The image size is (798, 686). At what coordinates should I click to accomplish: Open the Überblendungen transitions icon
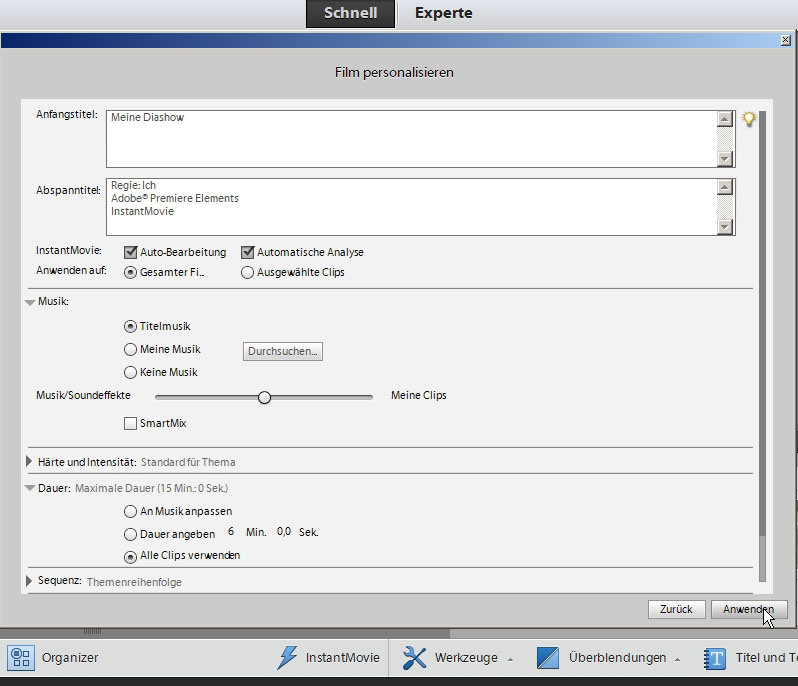(x=548, y=658)
